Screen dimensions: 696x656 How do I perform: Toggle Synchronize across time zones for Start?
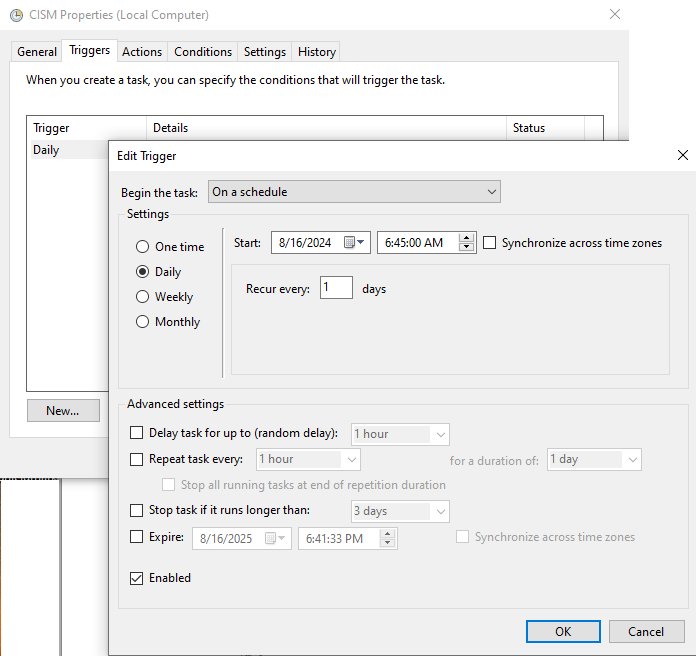click(490, 243)
